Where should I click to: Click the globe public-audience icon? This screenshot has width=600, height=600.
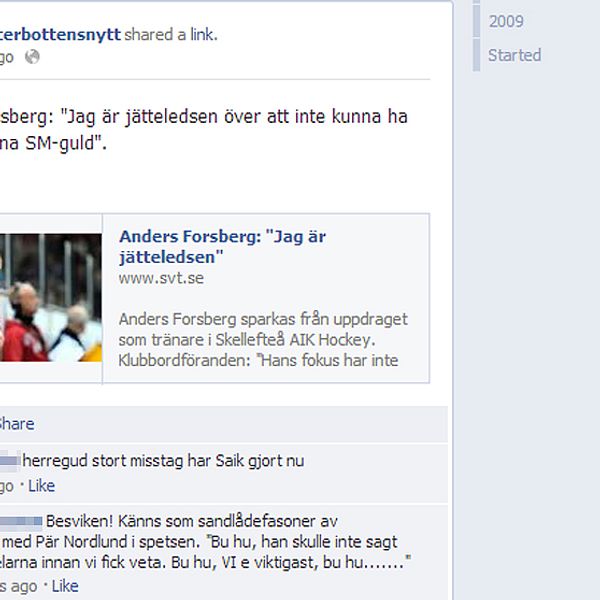coord(32,57)
